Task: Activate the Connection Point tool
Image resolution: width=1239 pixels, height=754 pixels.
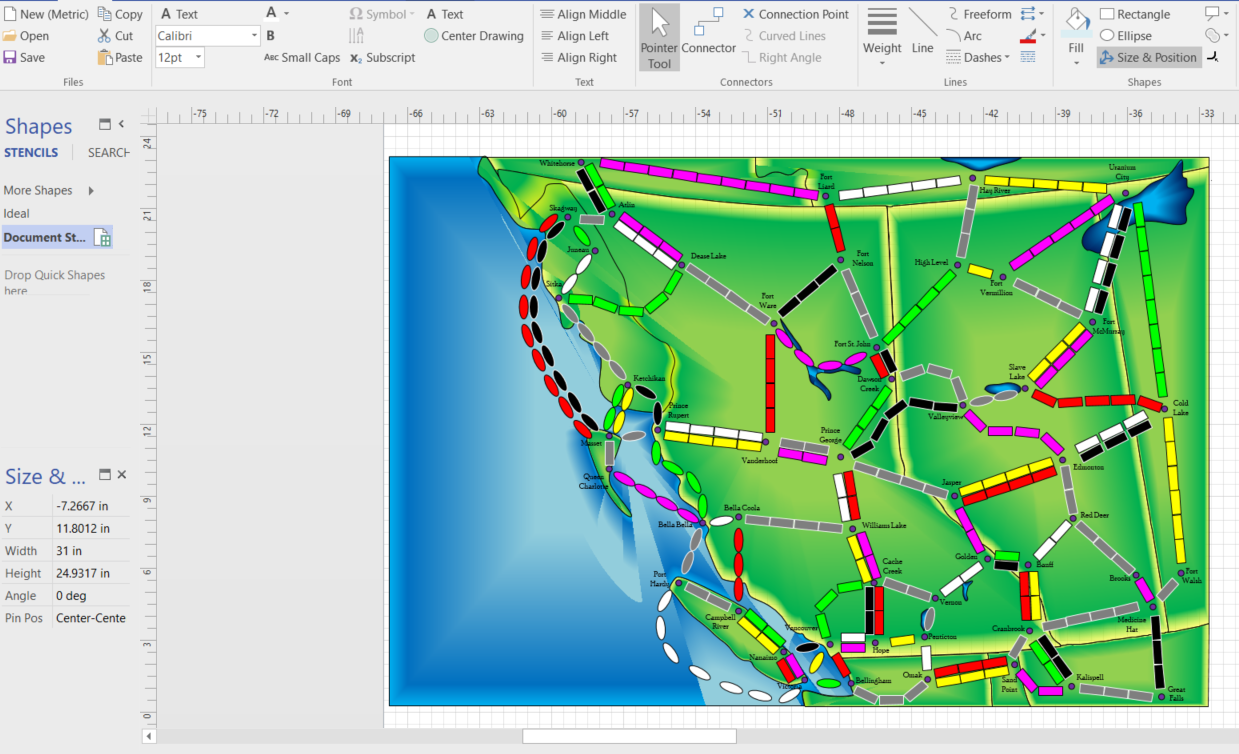Action: [795, 14]
